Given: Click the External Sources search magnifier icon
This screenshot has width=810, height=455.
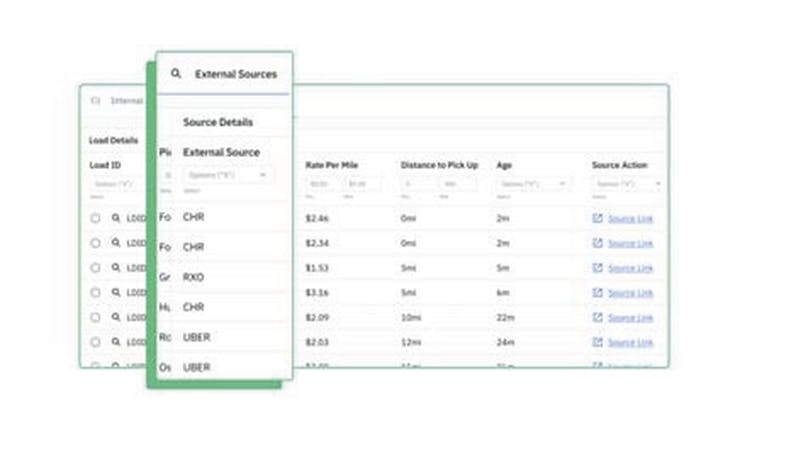Looking at the screenshot, I should point(176,74).
